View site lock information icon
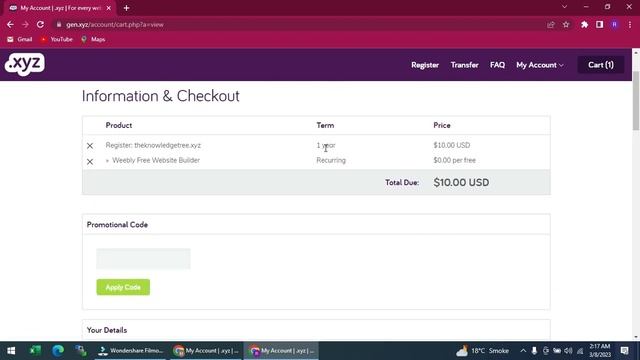Image resolution: width=640 pixels, height=360 pixels. point(59,24)
